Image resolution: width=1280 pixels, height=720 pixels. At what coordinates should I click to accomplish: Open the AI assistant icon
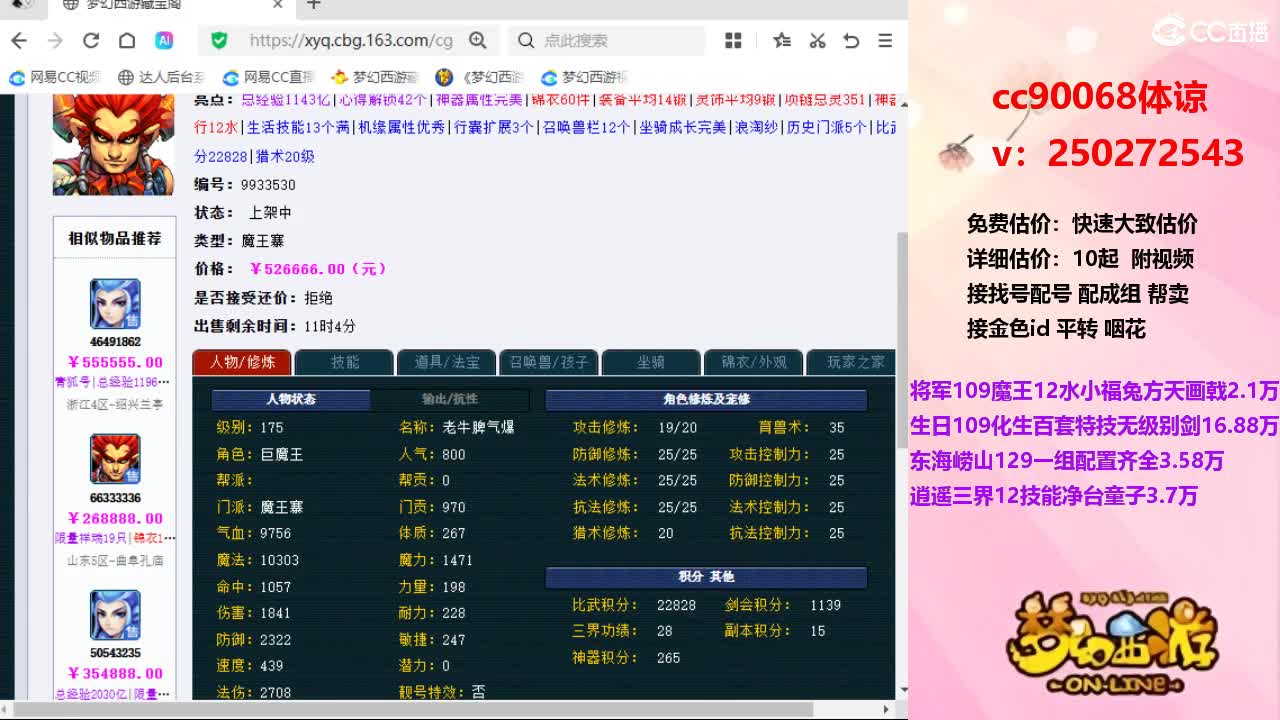point(164,40)
